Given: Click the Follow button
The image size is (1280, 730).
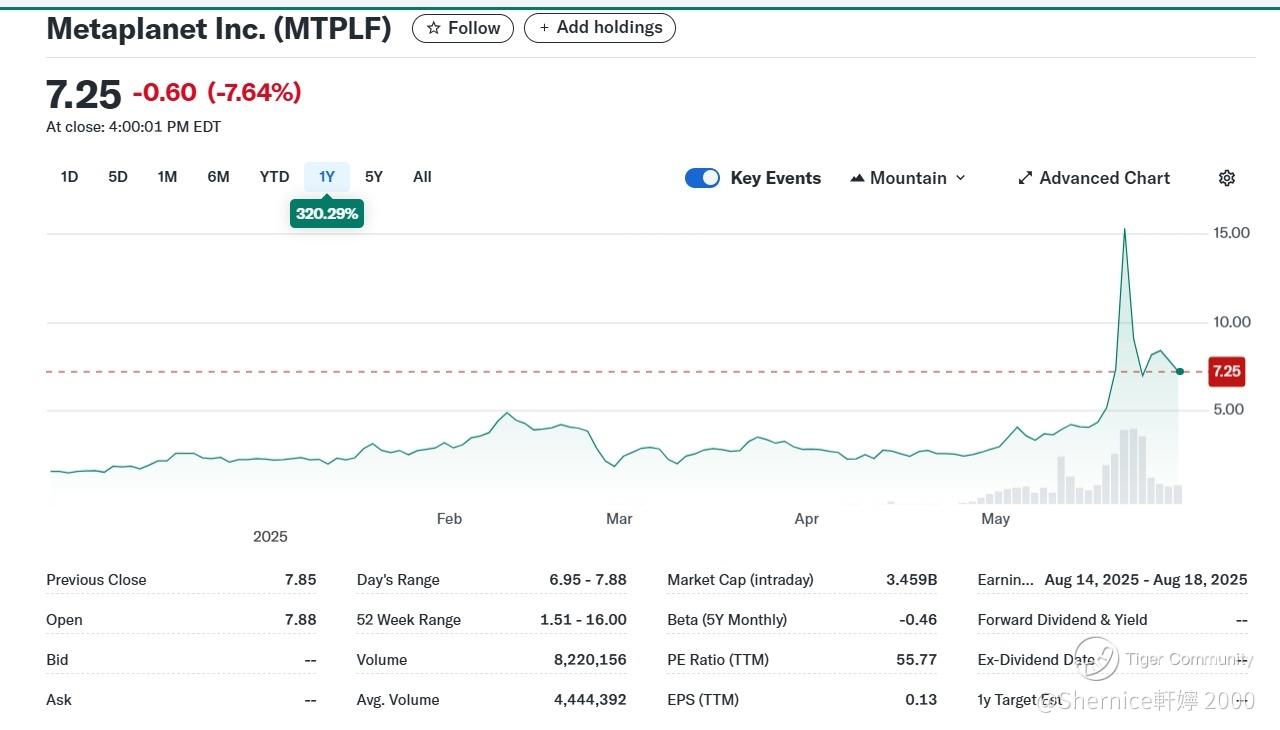Looking at the screenshot, I should (x=463, y=28).
